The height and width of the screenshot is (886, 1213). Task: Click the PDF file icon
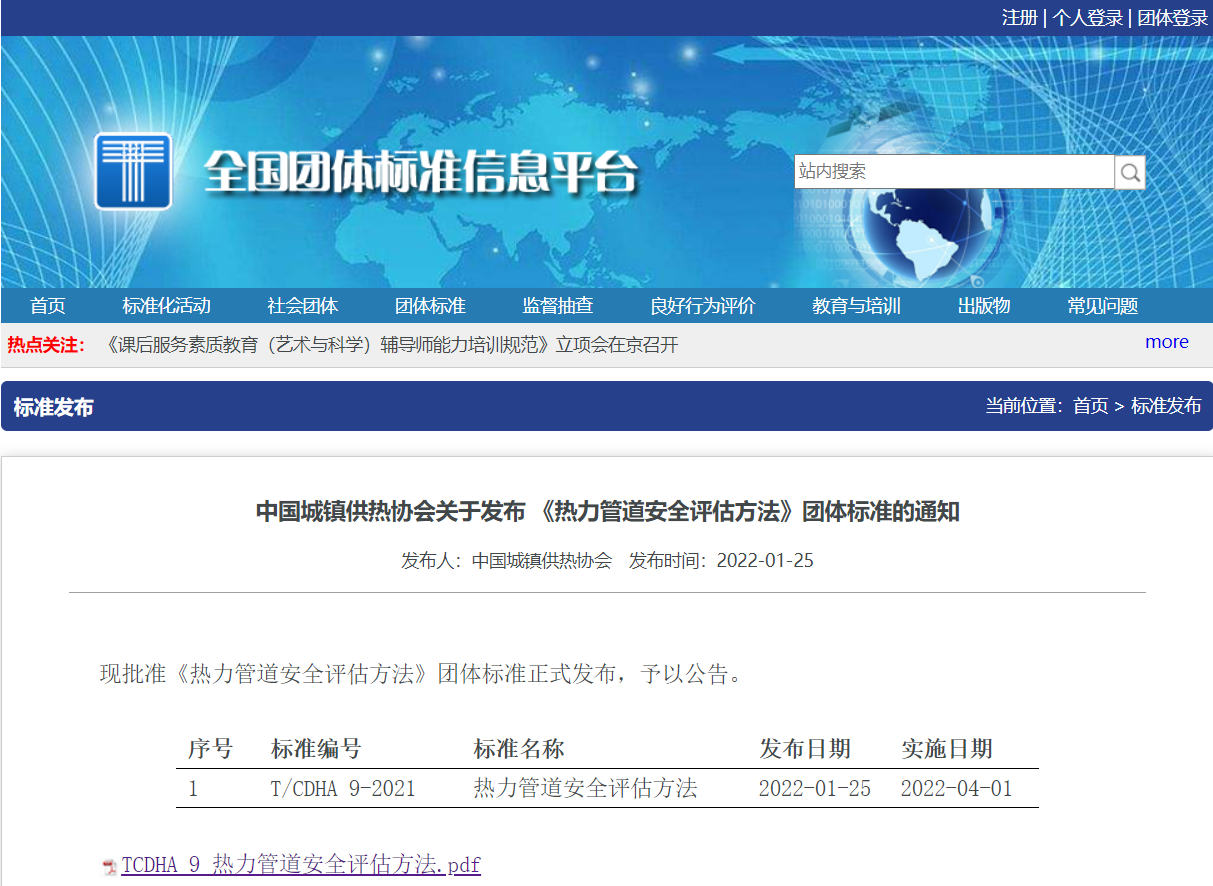pyautogui.click(x=110, y=866)
